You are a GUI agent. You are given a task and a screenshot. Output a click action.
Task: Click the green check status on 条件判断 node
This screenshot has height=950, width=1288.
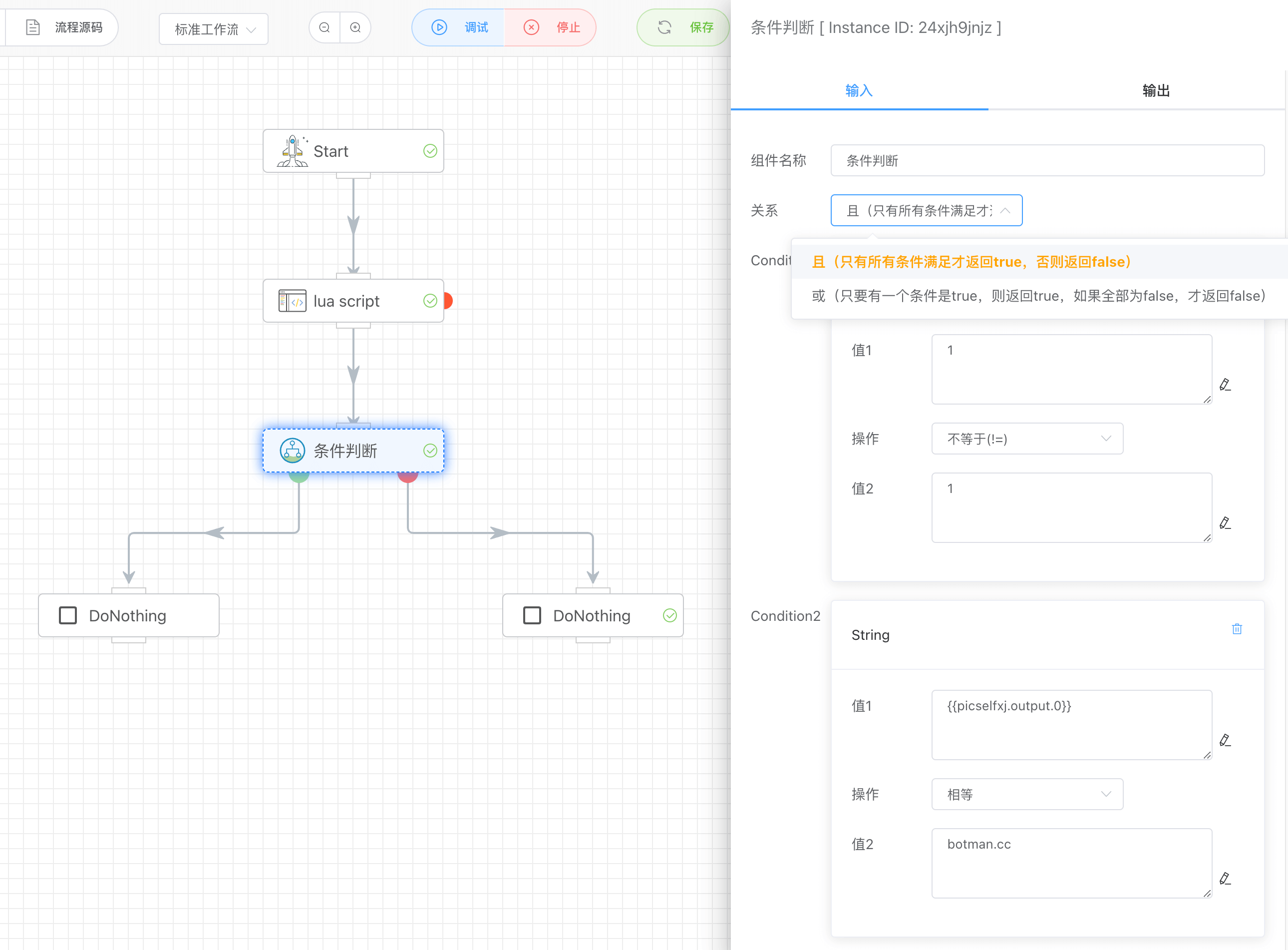tap(430, 450)
